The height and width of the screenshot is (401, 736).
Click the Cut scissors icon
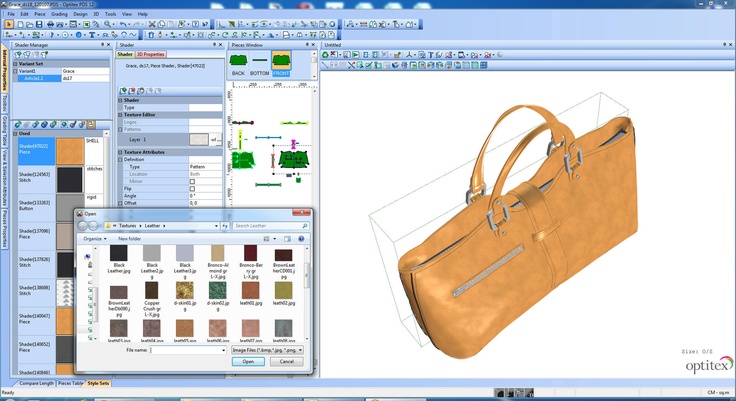click(x=152, y=24)
